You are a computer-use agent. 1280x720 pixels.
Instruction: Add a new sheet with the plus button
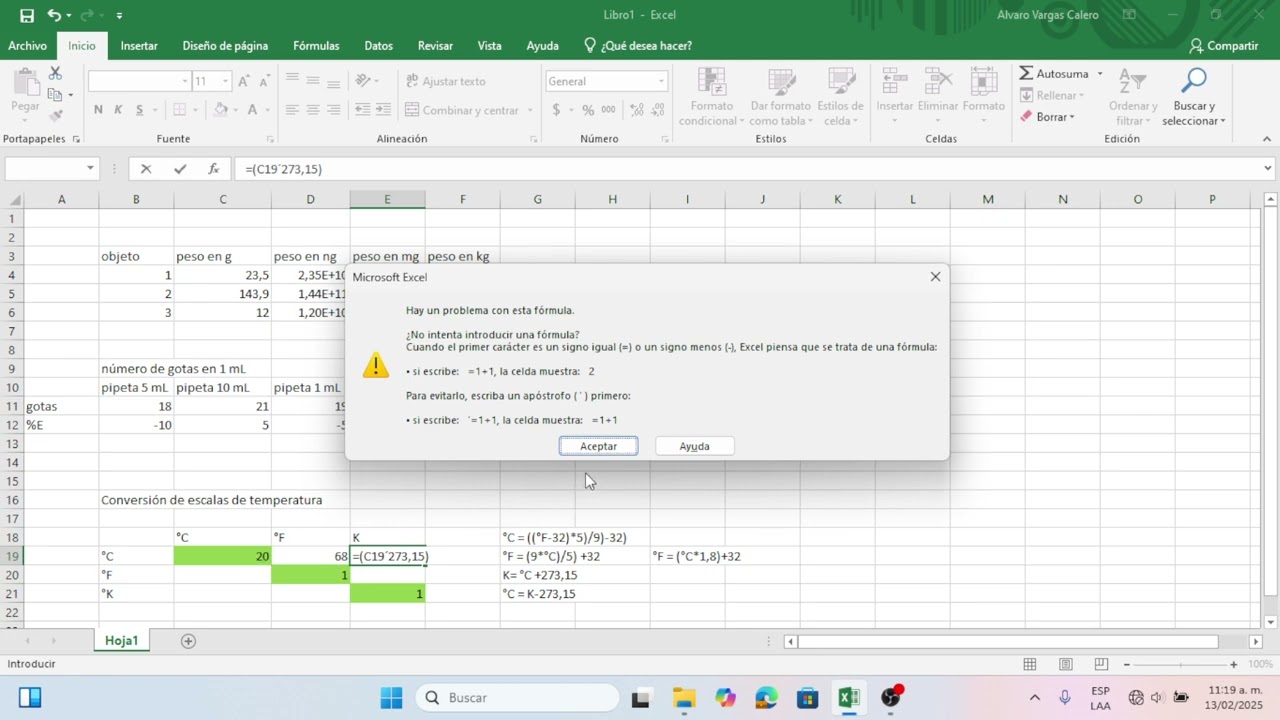(188, 641)
